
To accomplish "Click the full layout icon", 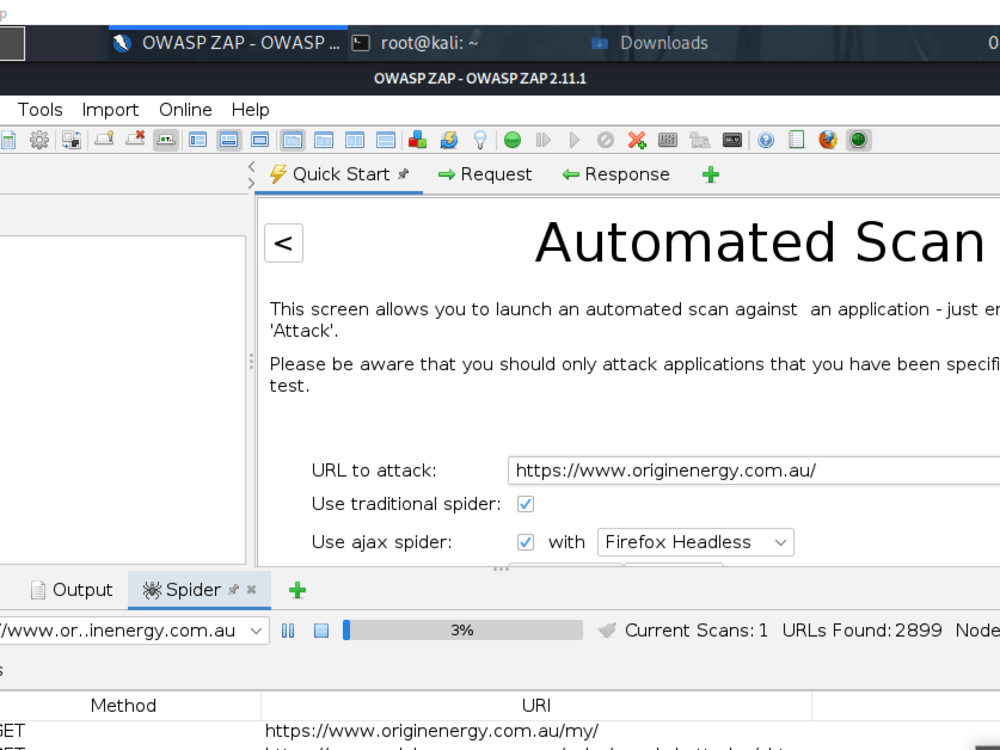I will [260, 140].
